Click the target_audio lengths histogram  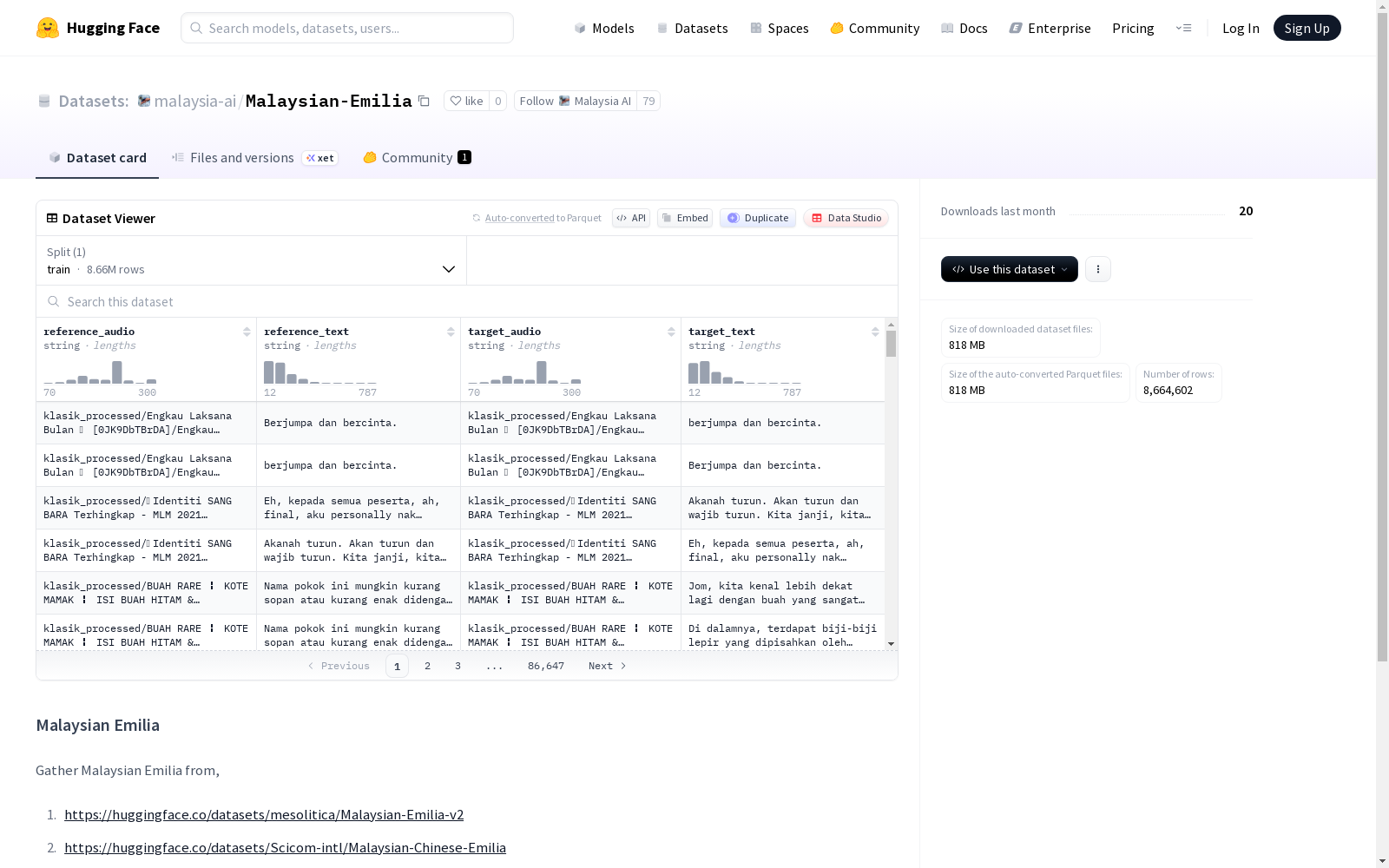click(524, 372)
